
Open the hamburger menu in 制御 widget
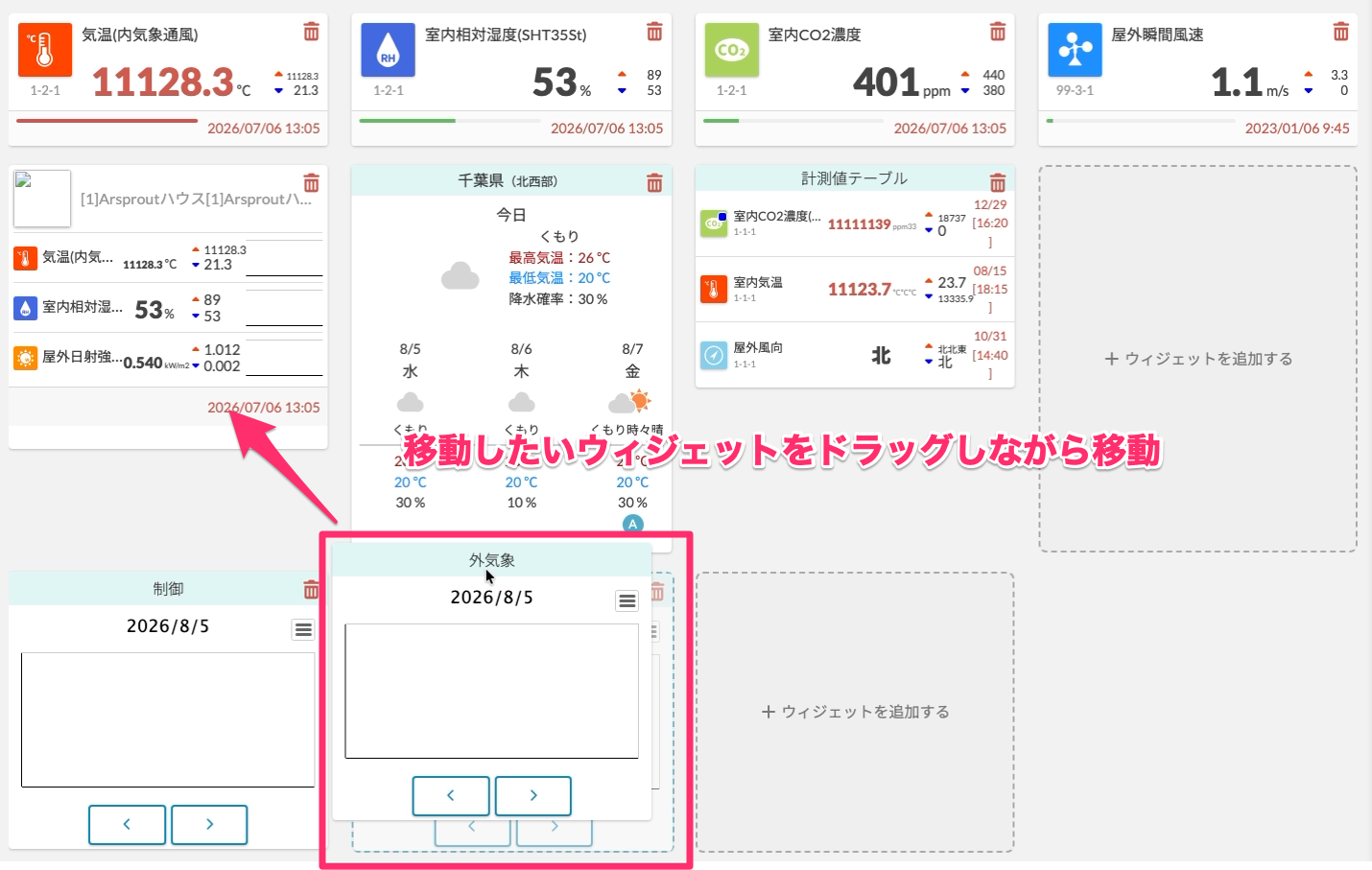[303, 629]
